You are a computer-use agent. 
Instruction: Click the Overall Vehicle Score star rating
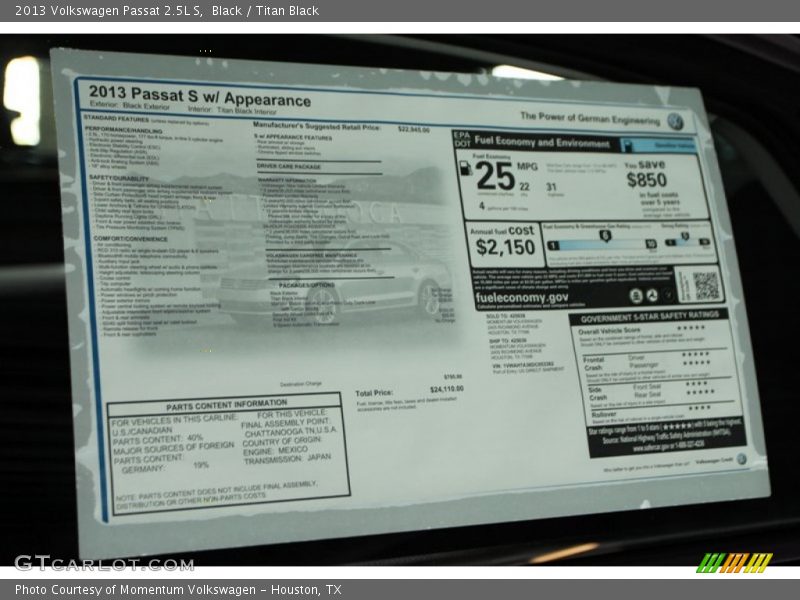pyautogui.click(x=690, y=328)
